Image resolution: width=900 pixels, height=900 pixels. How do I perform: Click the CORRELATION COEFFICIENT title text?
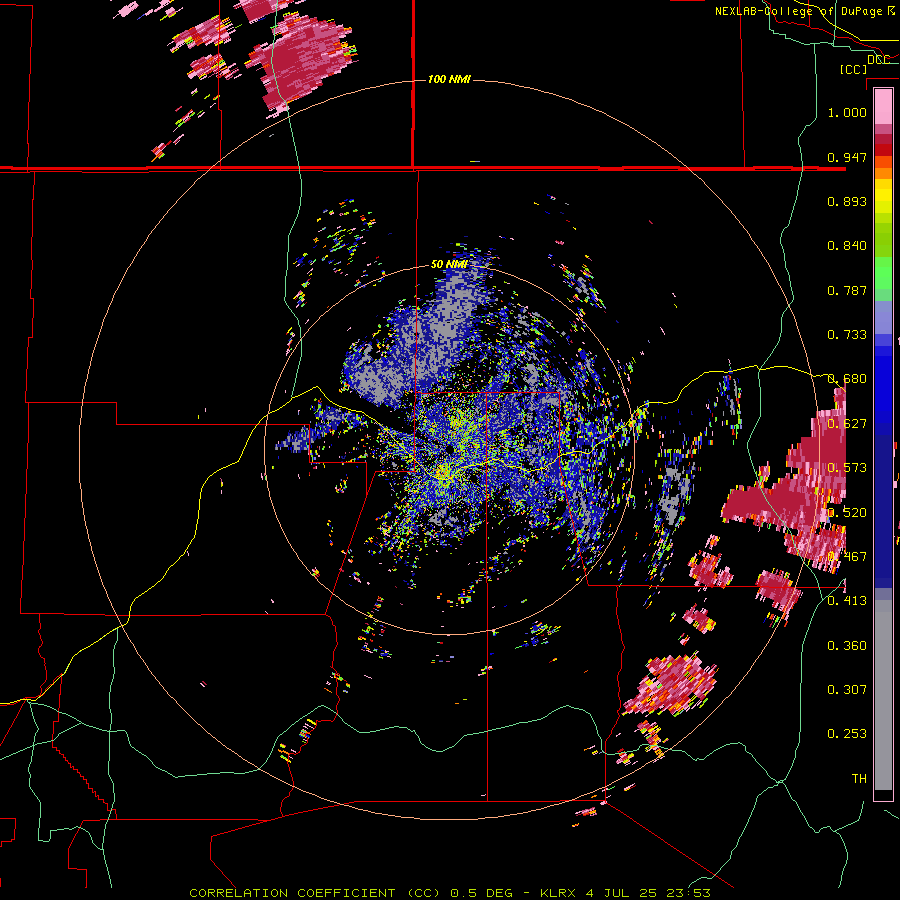pos(292,893)
